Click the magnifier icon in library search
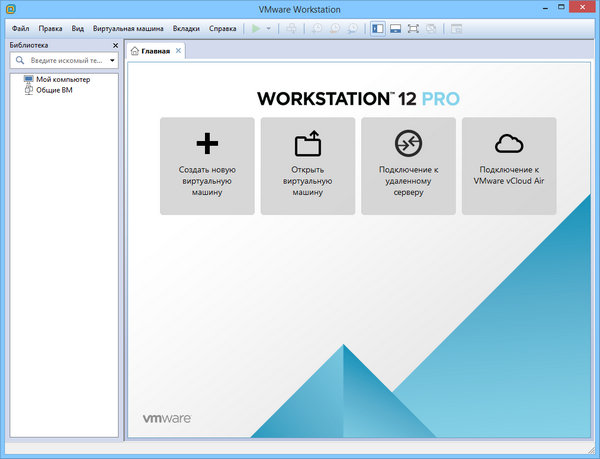This screenshot has width=600, height=459. coord(19,61)
